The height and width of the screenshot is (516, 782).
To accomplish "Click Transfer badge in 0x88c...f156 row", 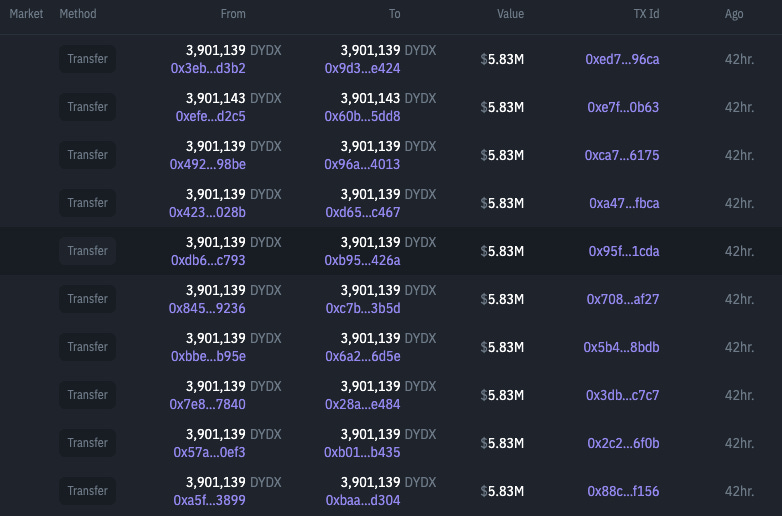I will 88,491.
